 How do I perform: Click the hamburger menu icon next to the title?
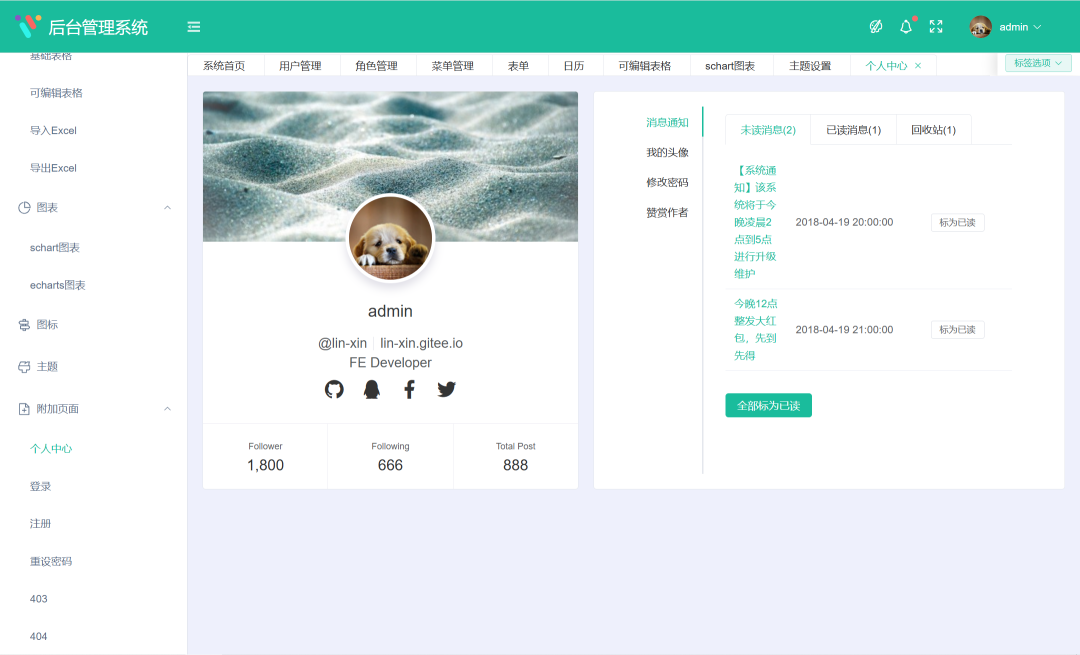click(x=193, y=27)
